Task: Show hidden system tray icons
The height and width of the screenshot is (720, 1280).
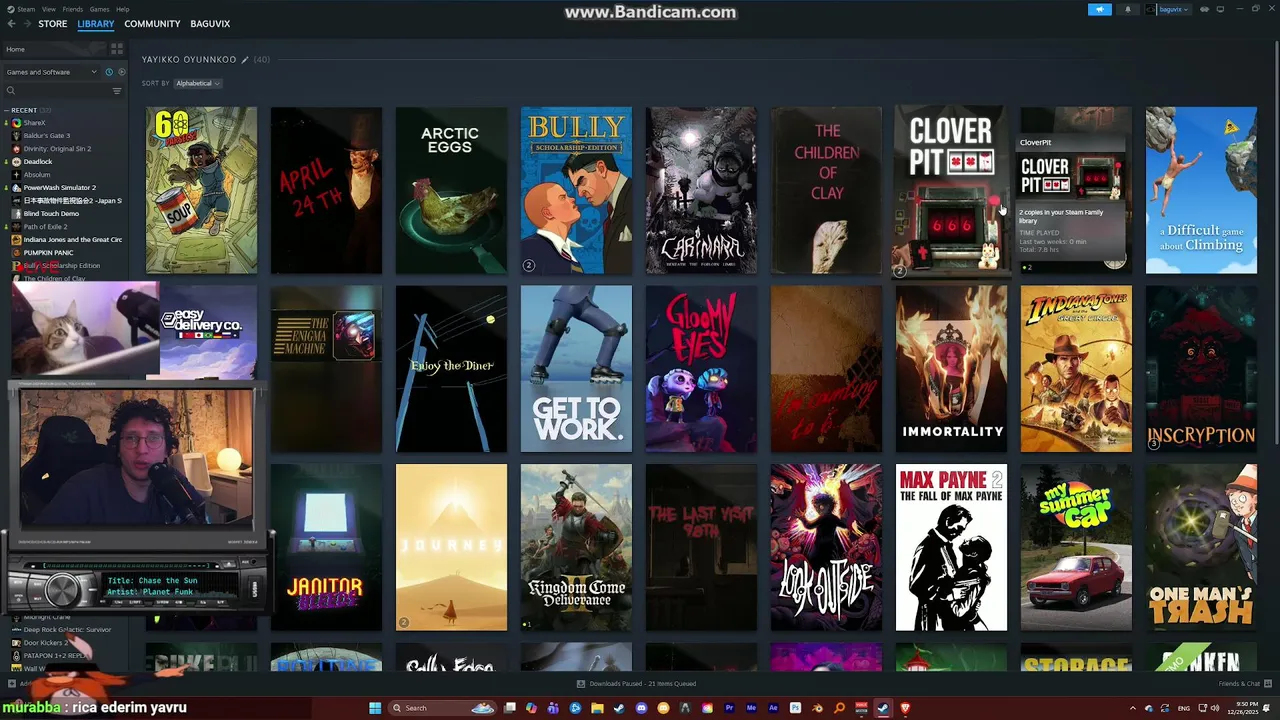Action: (x=1132, y=708)
